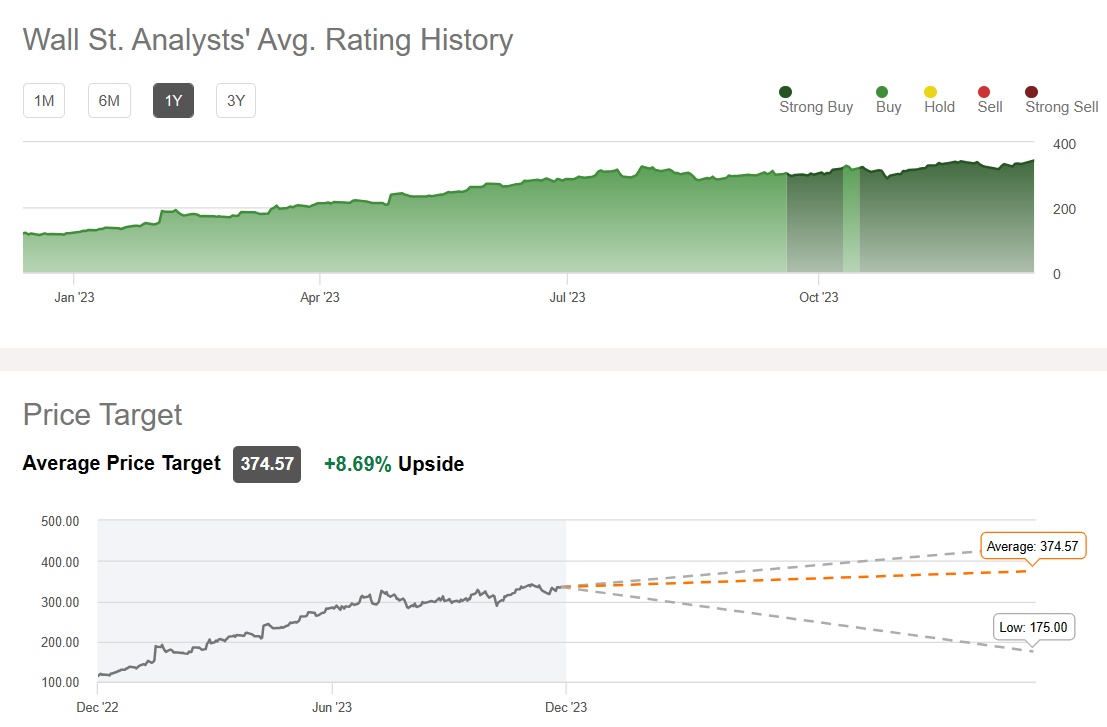Click the Average: 374.57 chart label
This screenshot has height=727, width=1107.
click(x=1033, y=546)
